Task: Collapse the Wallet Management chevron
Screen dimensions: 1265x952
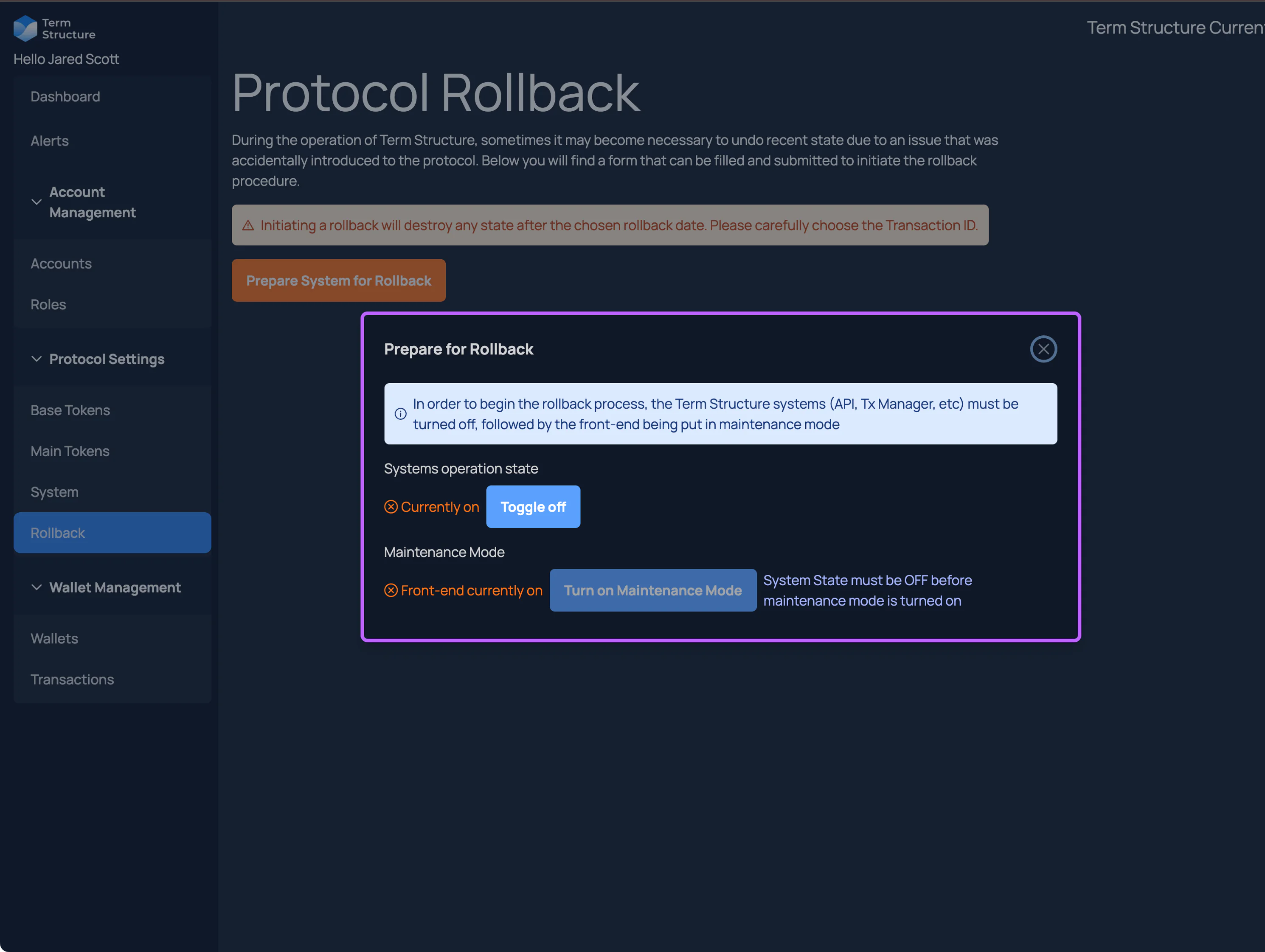Action: point(37,587)
